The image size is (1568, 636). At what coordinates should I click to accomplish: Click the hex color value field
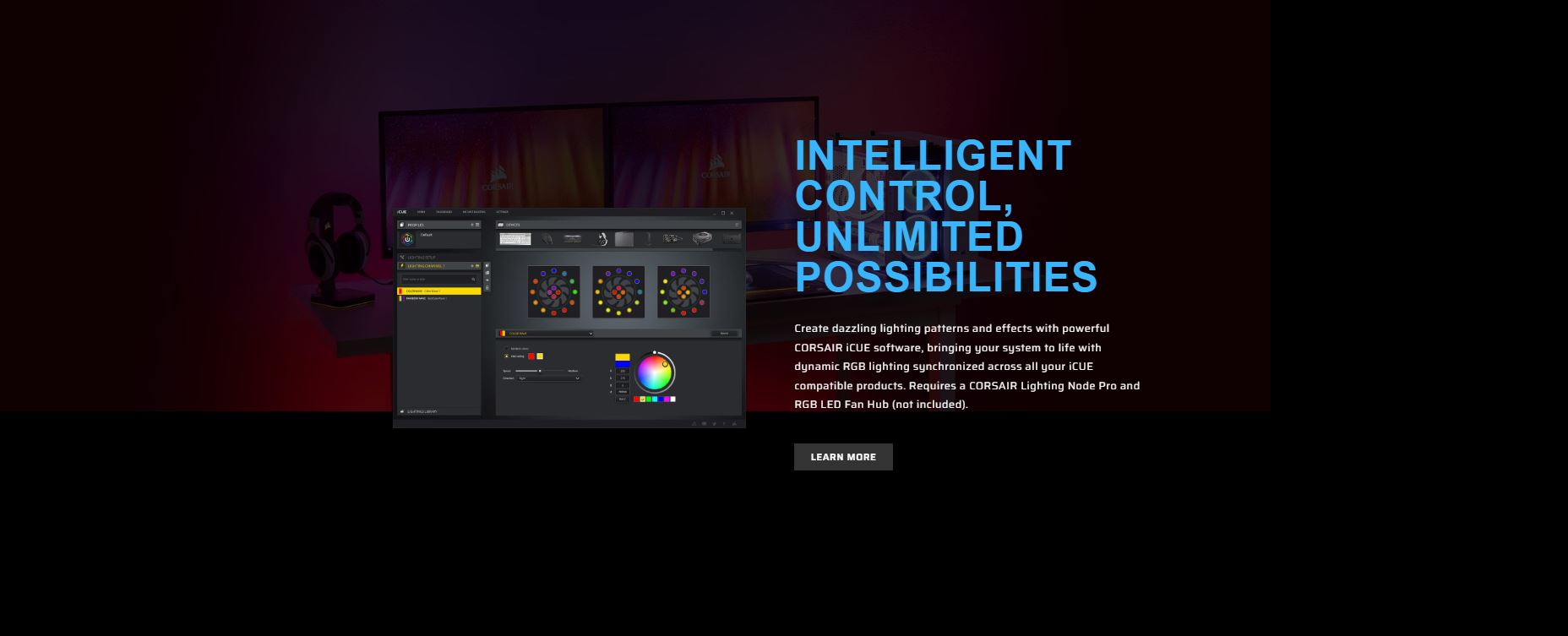(x=623, y=392)
